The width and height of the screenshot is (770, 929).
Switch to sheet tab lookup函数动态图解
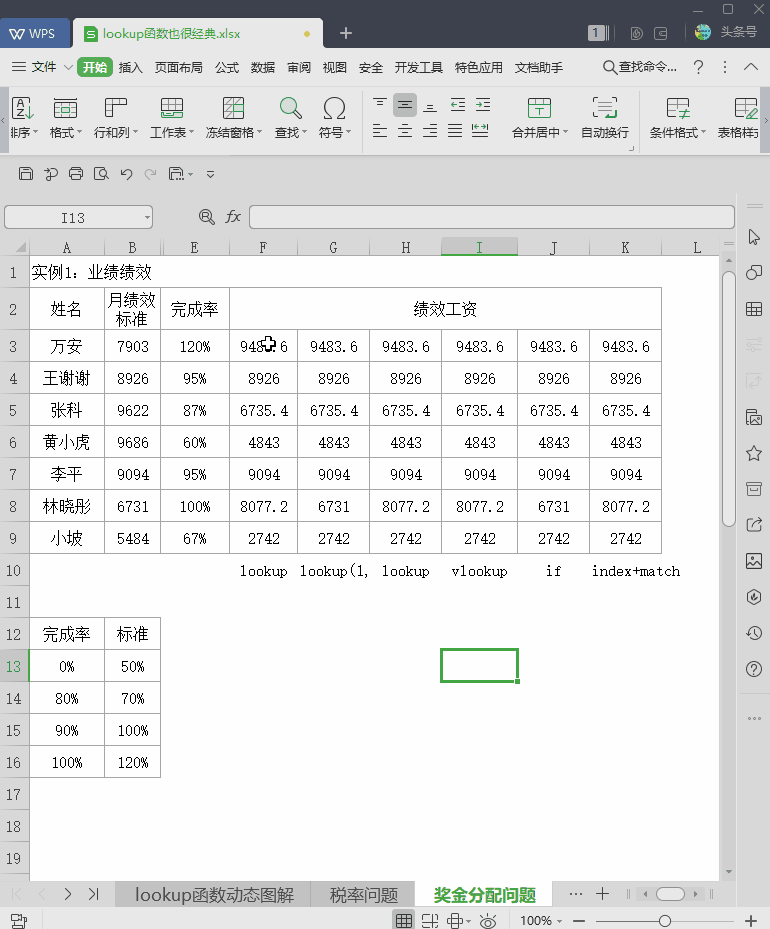[214, 895]
